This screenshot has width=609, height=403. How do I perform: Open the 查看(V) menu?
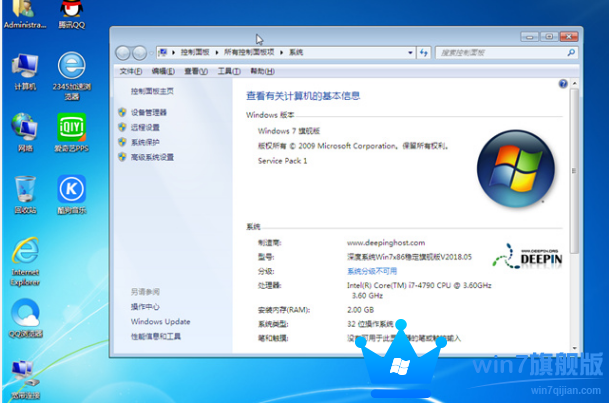click(x=196, y=71)
